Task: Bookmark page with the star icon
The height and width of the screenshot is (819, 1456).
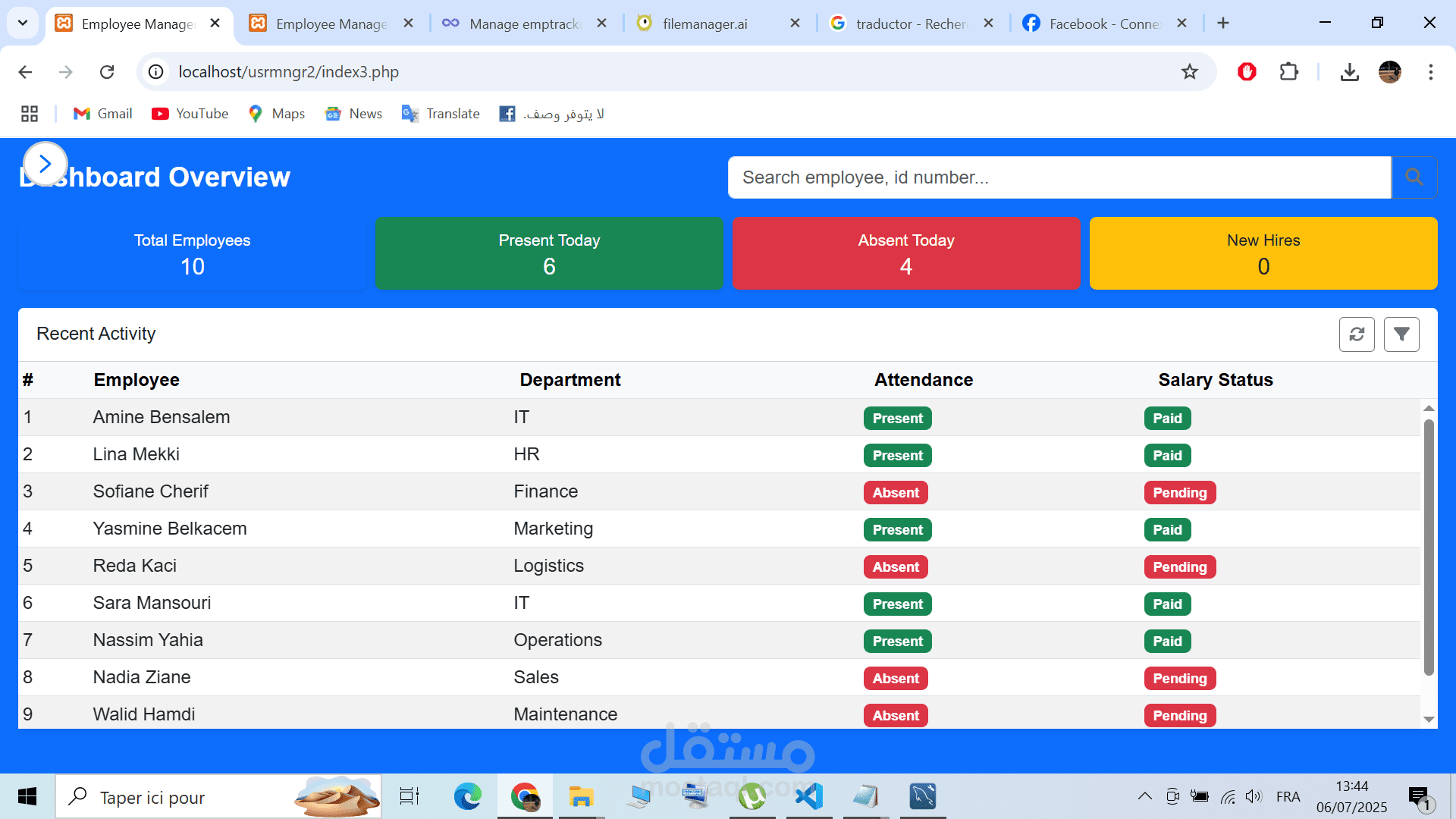Action: [1189, 72]
